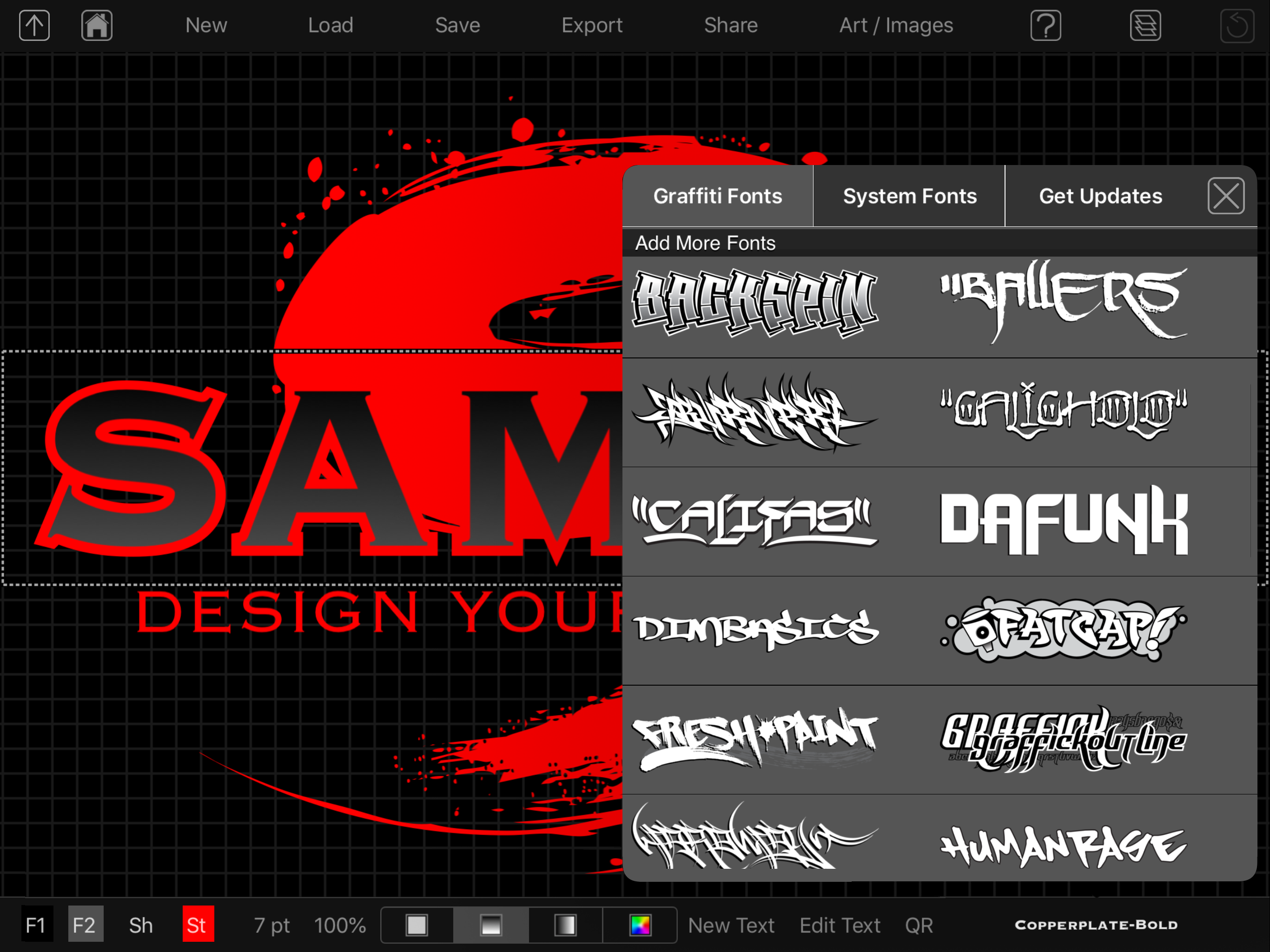Change the 7 pt stroke size
Viewport: 1270px width, 952px height.
[271, 925]
